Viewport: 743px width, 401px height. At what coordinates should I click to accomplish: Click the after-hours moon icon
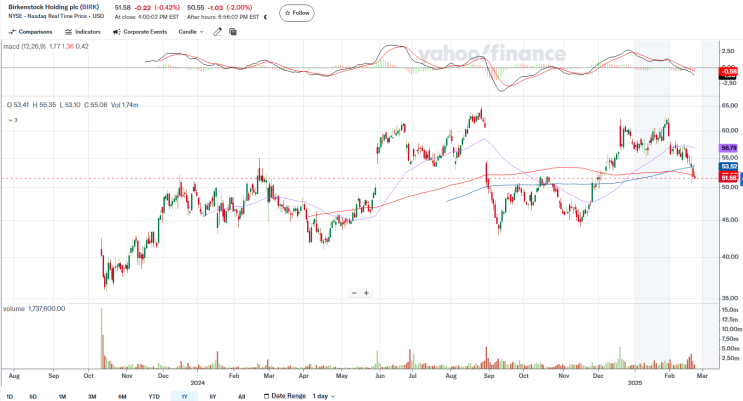265,17
